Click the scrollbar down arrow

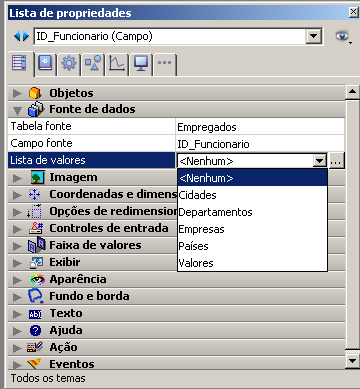(x=352, y=361)
